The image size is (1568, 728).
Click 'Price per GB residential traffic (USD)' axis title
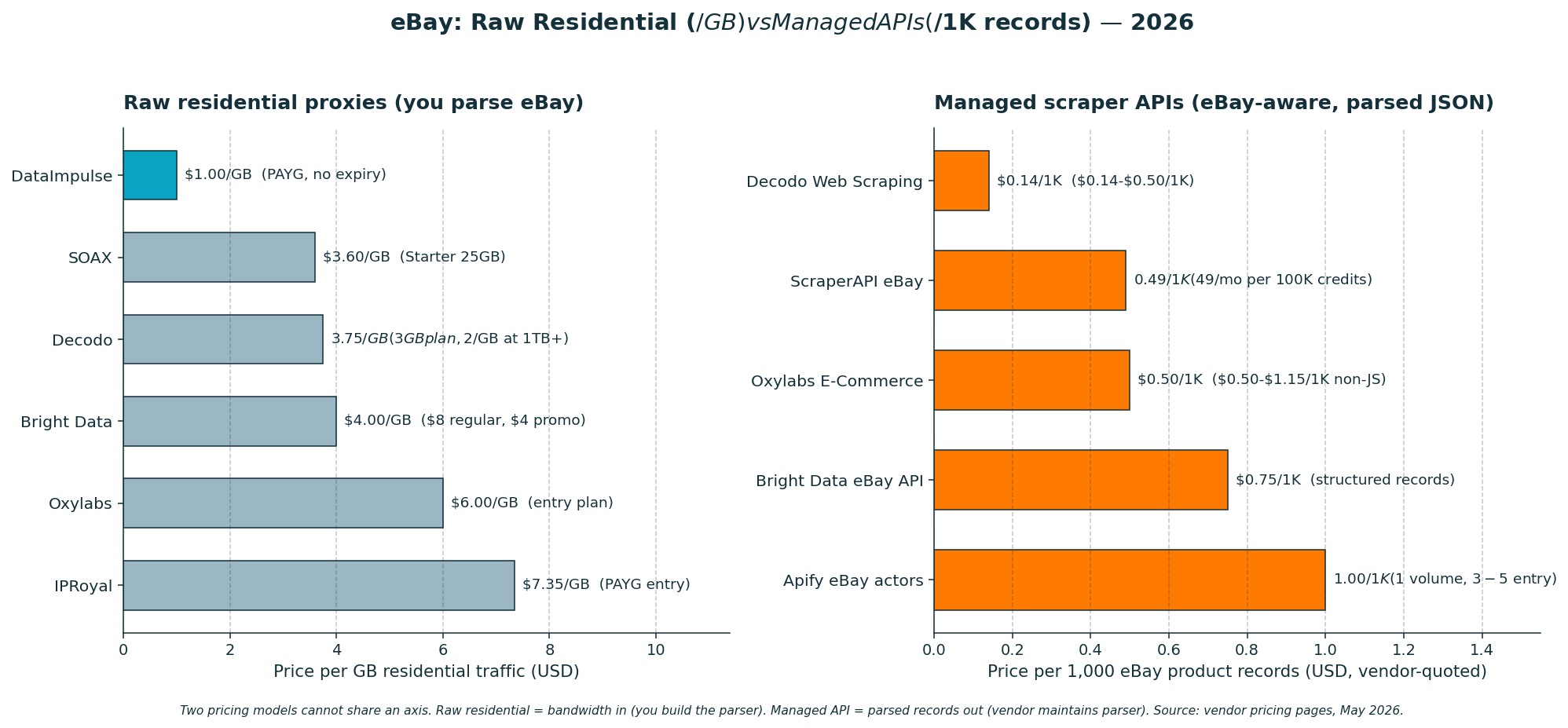coord(427,671)
